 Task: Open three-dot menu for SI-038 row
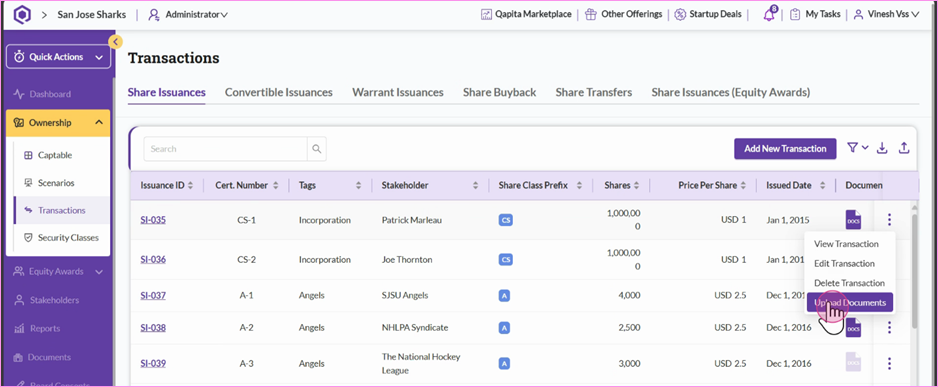(890, 327)
